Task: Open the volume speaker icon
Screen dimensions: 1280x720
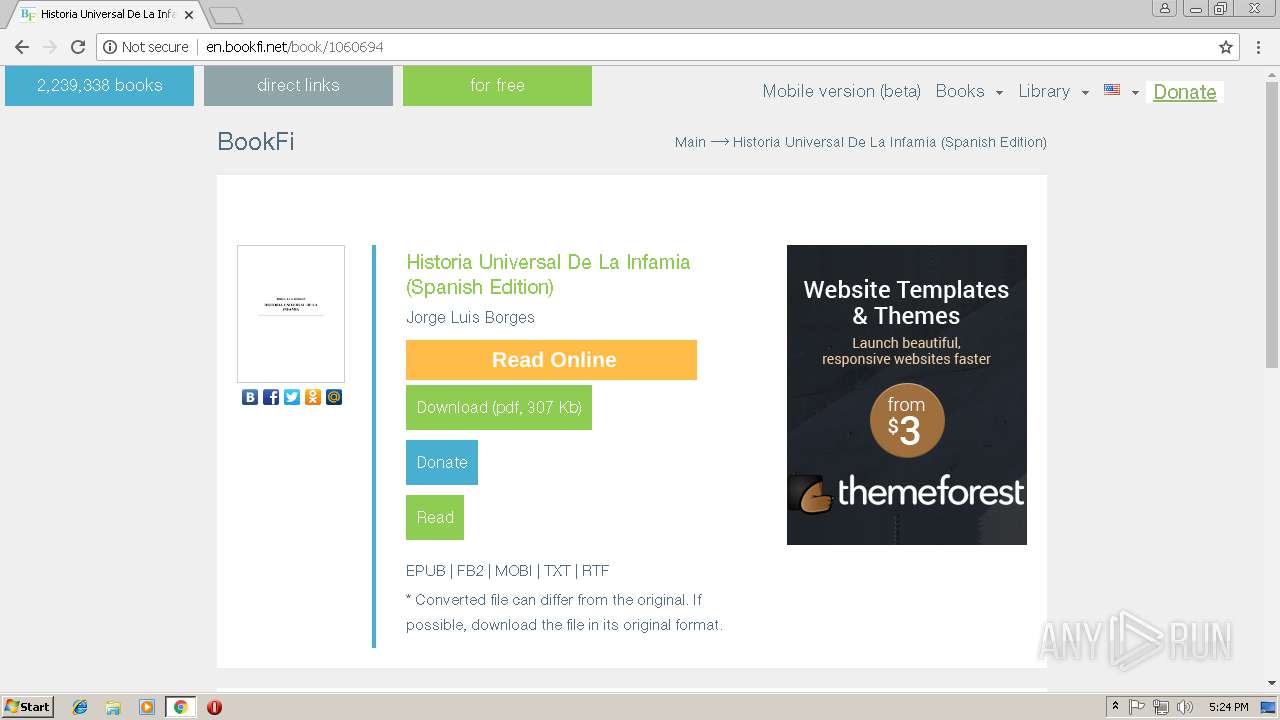Action: coord(1185,707)
